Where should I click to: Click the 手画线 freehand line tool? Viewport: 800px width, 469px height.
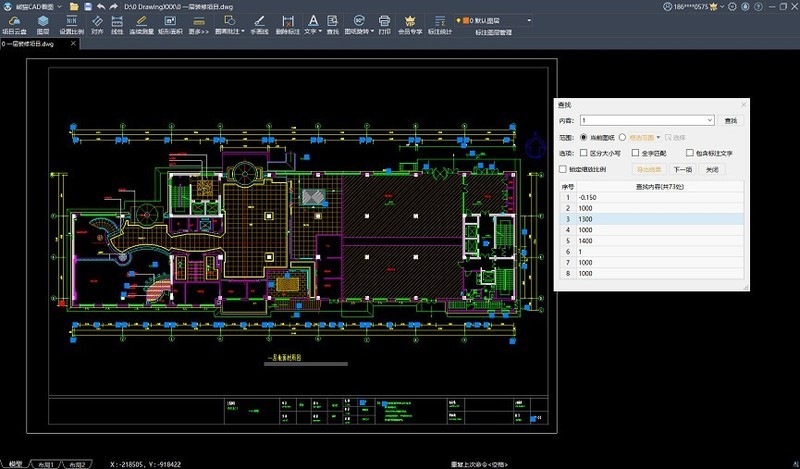(258, 23)
